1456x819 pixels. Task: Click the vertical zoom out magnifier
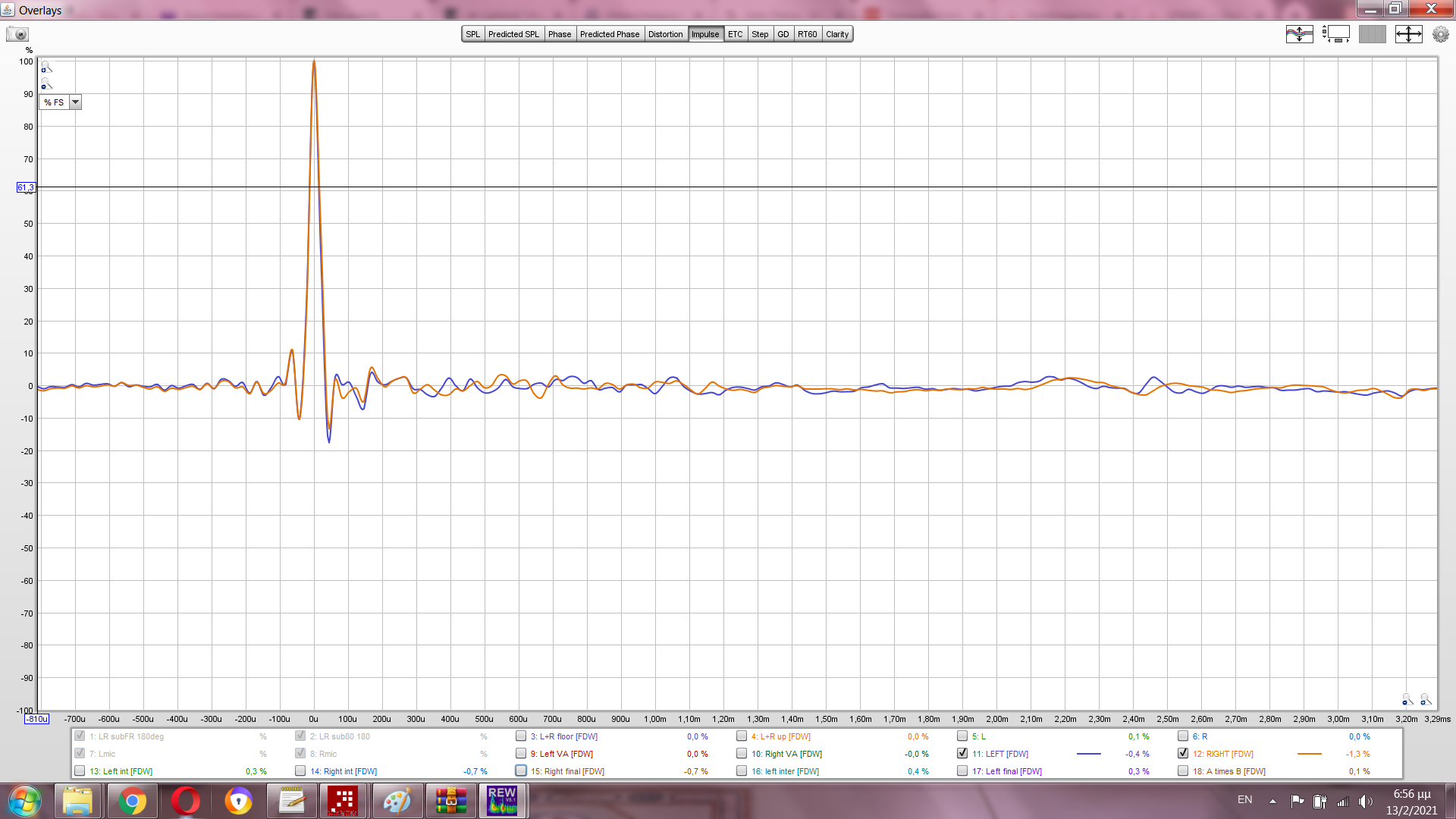click(x=46, y=84)
